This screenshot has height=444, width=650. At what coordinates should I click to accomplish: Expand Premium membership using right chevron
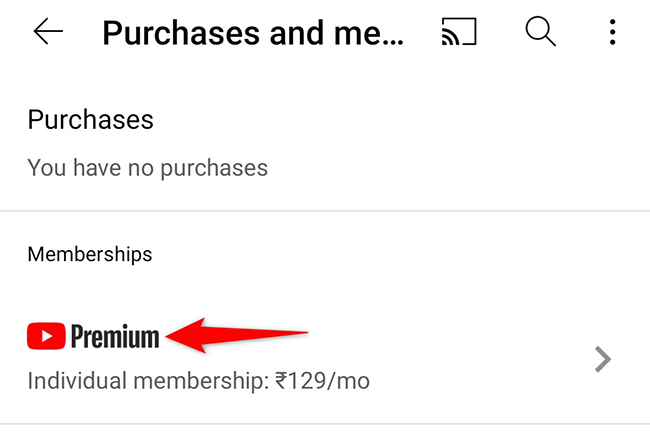click(602, 359)
